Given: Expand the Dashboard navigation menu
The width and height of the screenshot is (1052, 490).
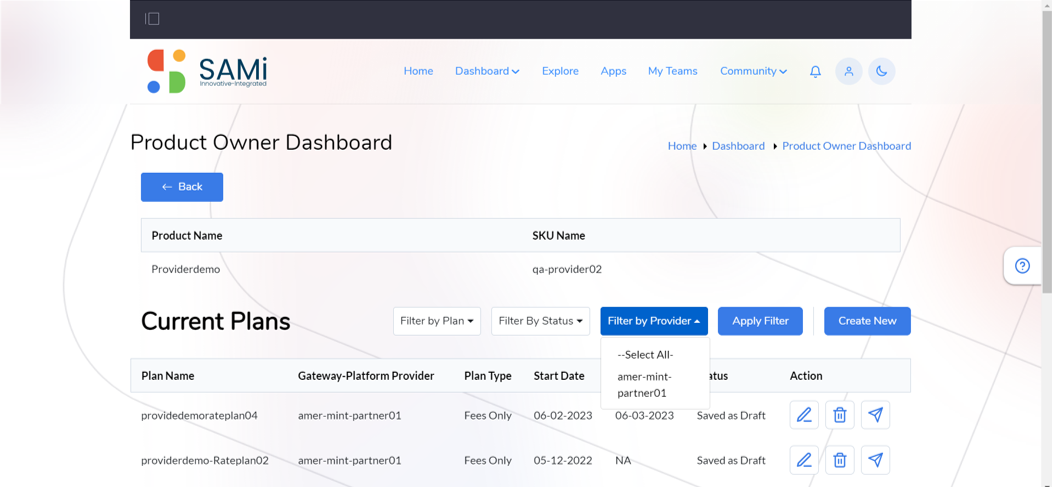Looking at the screenshot, I should tap(487, 71).
